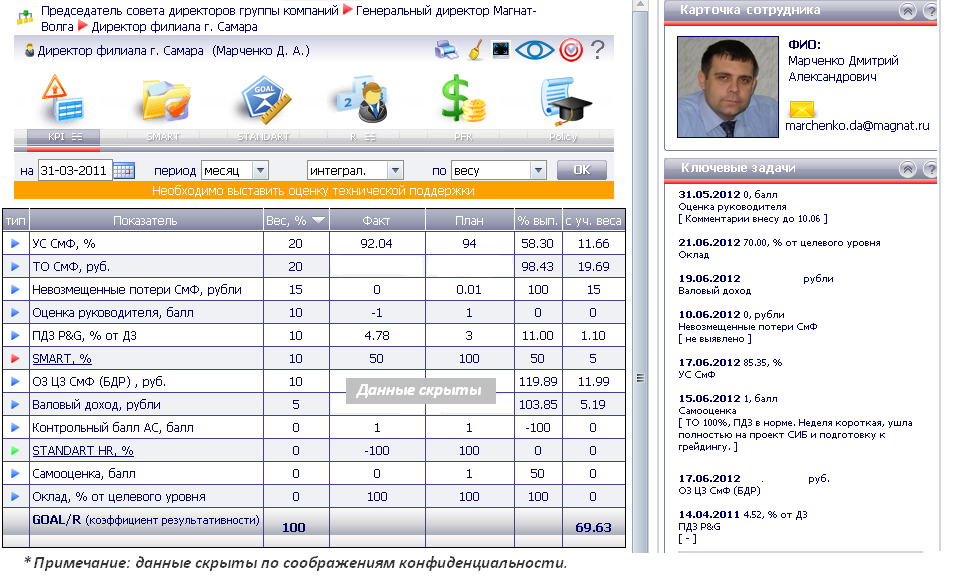Click breadcrumb Директор филиала г. Самара
Viewport: 962px width, 577px height.
click(x=174, y=26)
